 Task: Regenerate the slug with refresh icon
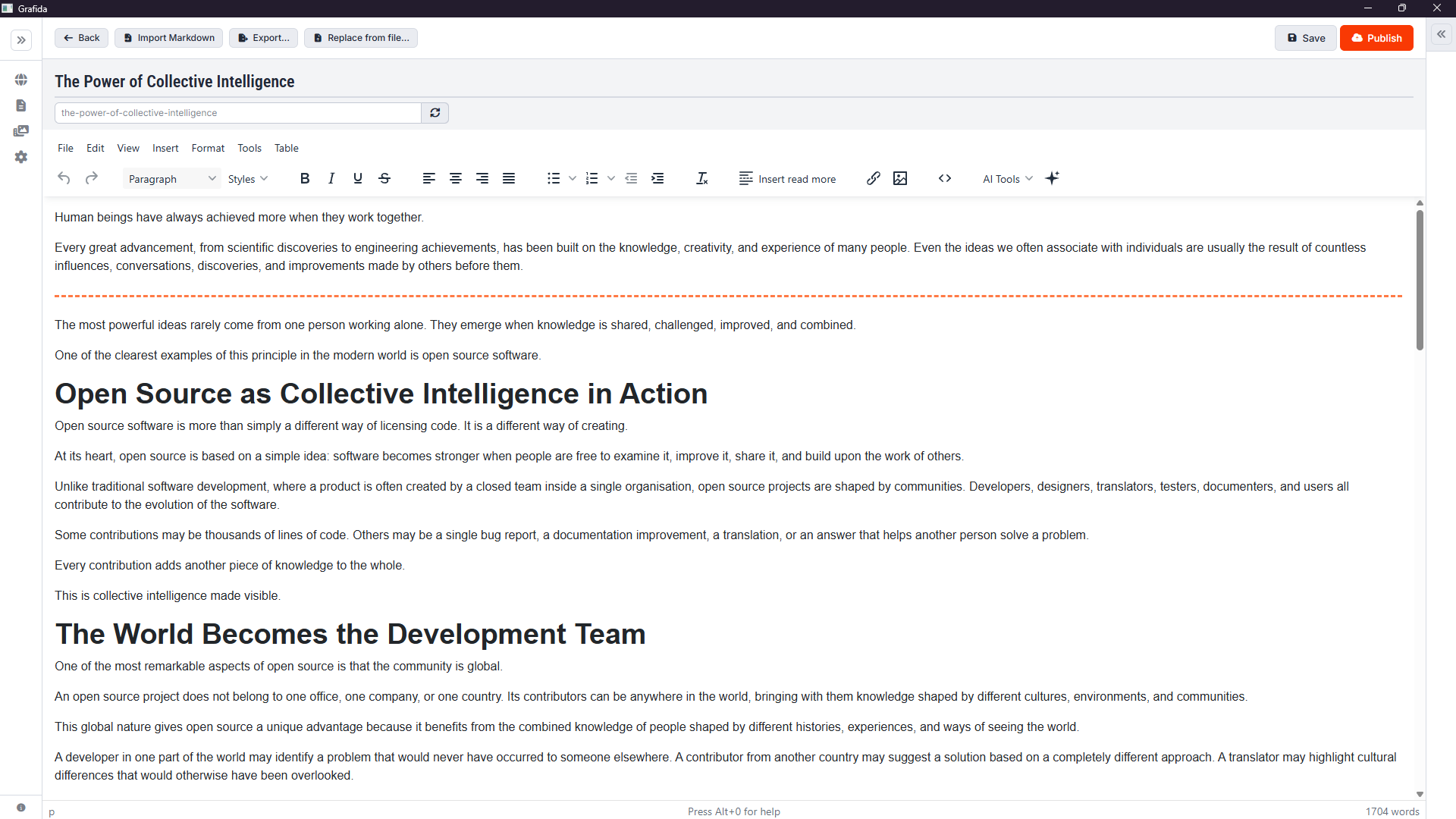point(435,113)
